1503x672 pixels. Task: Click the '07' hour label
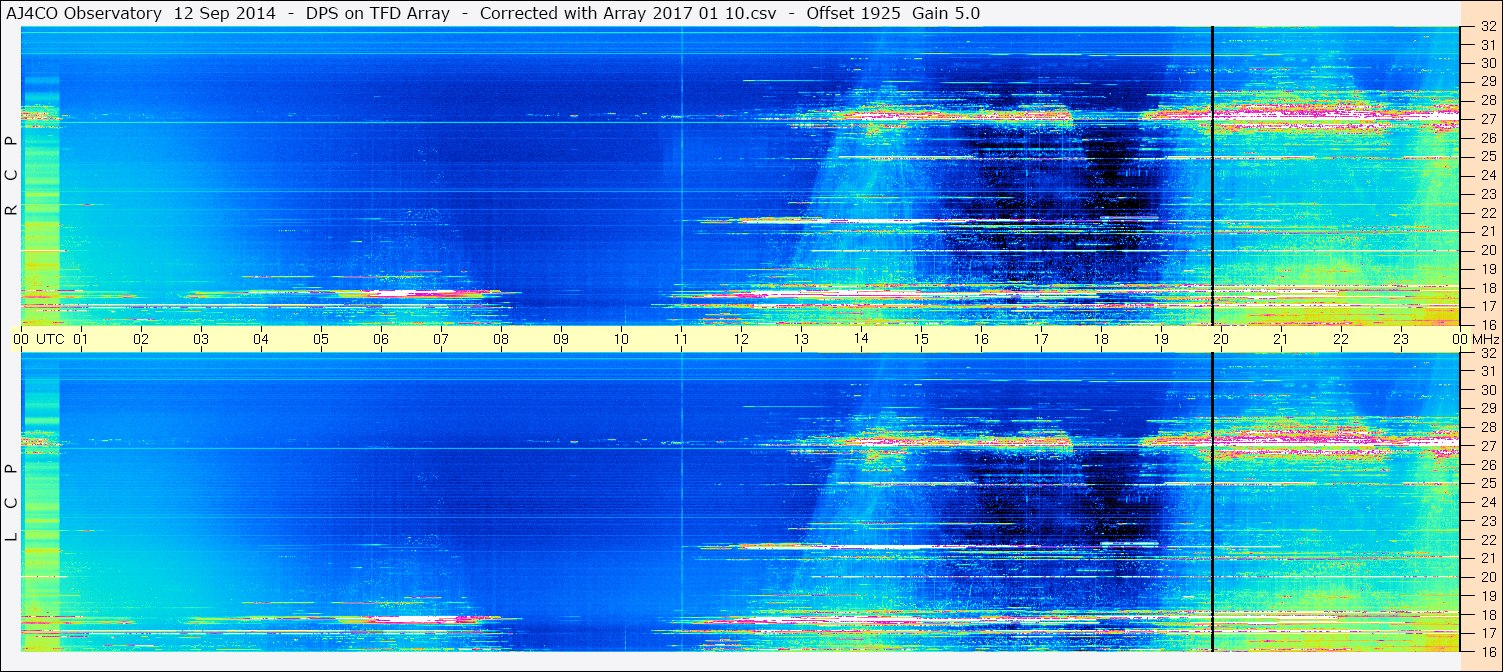[441, 339]
